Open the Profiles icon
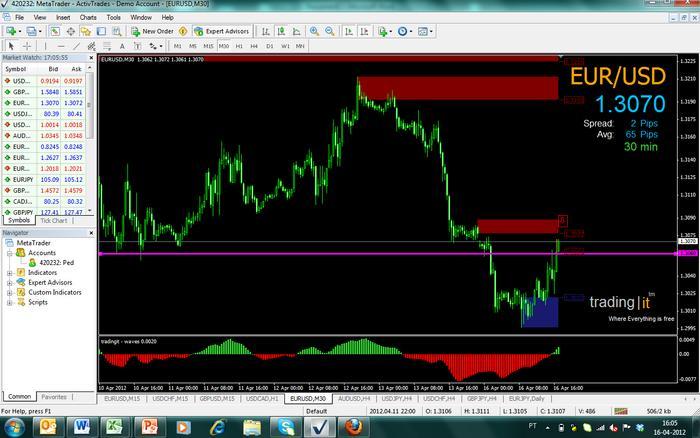The height and width of the screenshot is (438, 700). click(31, 31)
